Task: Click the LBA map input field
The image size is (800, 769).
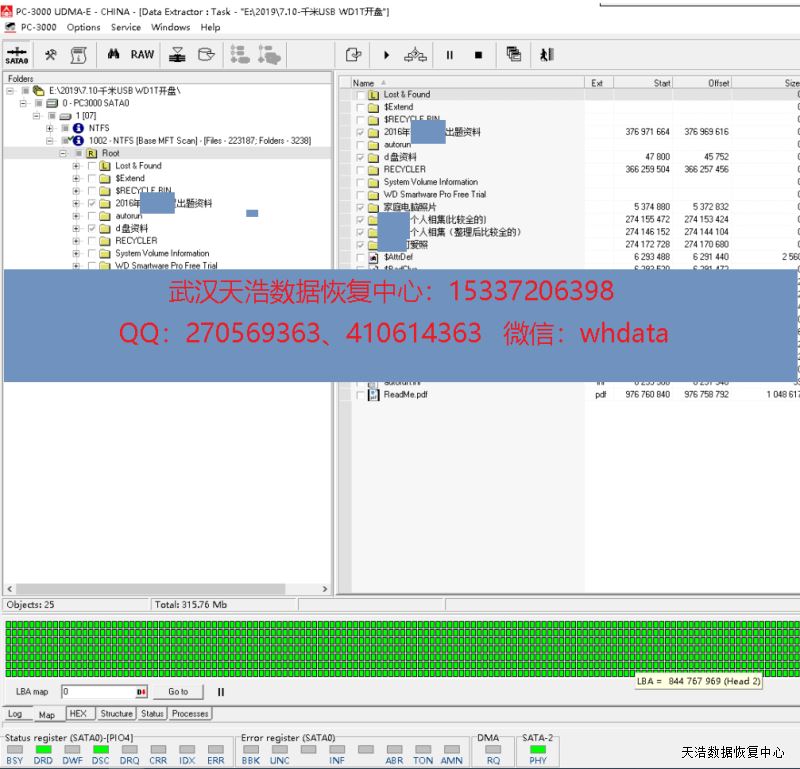Action: click(x=97, y=692)
